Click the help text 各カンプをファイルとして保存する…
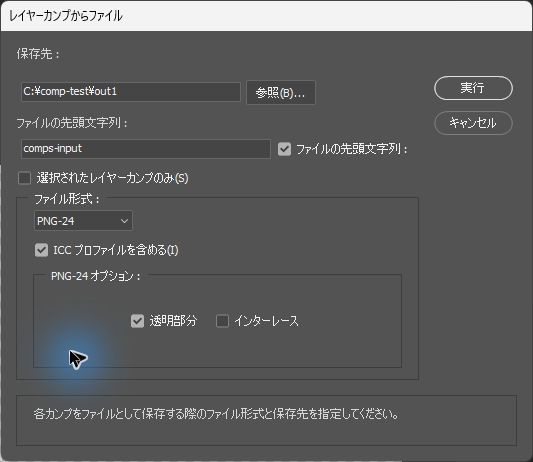Image resolution: width=533 pixels, height=462 pixels. click(x=216, y=414)
